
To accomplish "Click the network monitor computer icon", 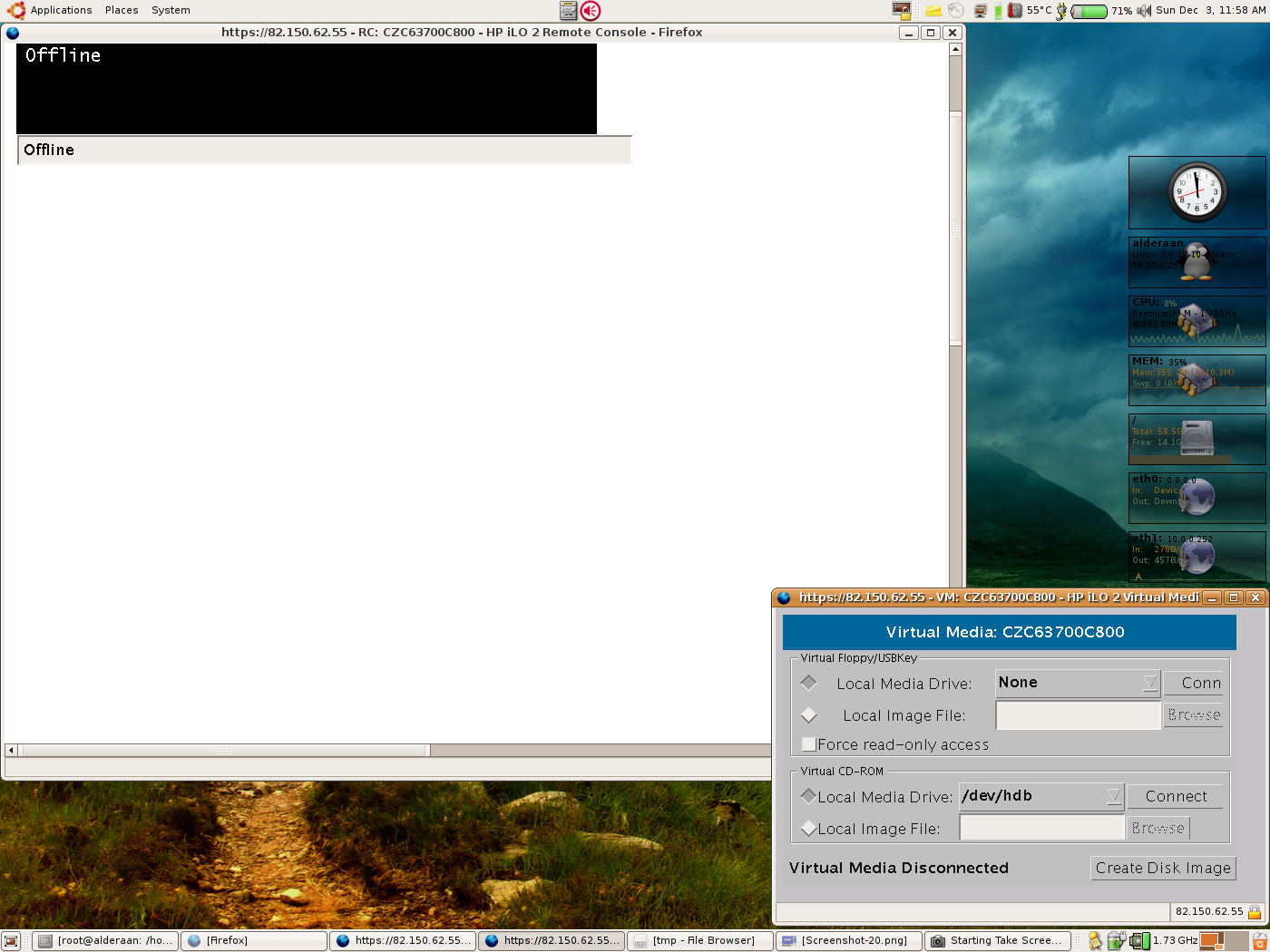I will pos(980,11).
